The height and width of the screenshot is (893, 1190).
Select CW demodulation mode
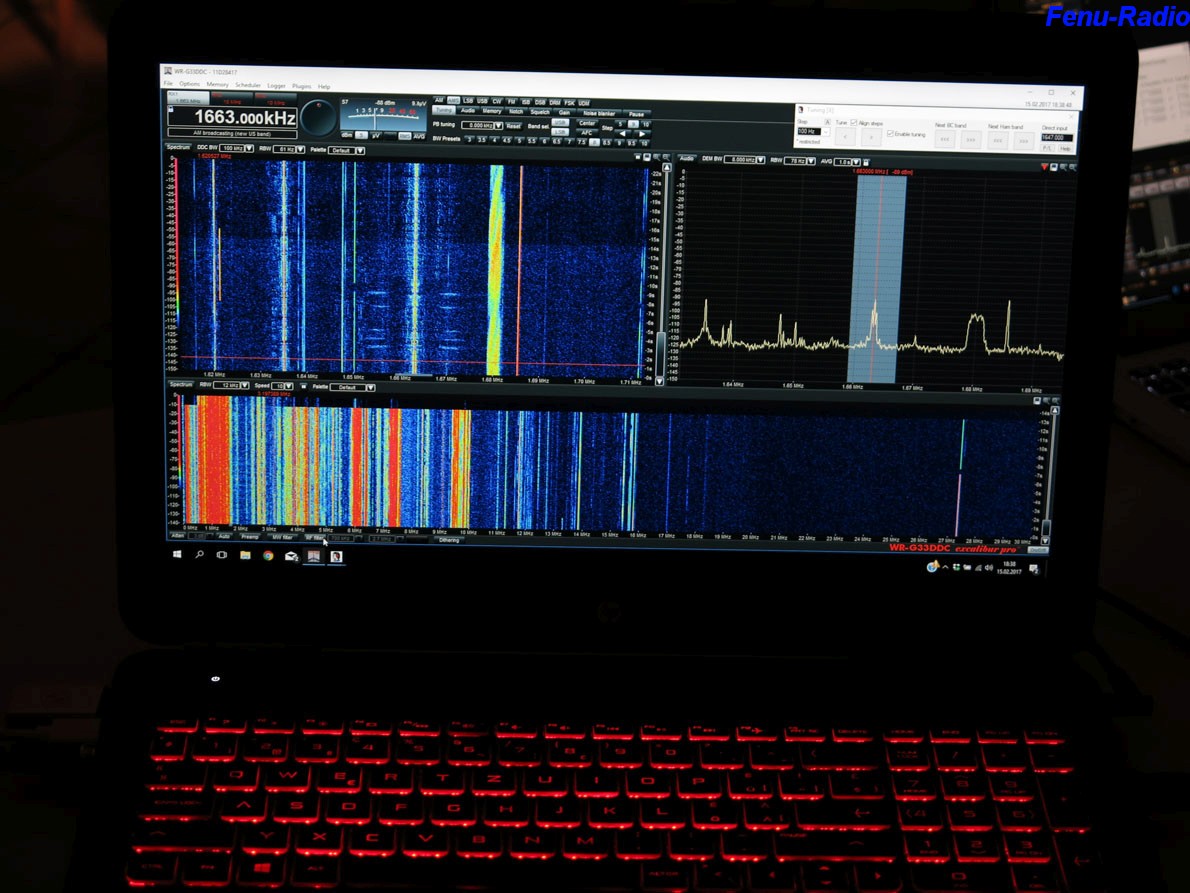point(496,102)
